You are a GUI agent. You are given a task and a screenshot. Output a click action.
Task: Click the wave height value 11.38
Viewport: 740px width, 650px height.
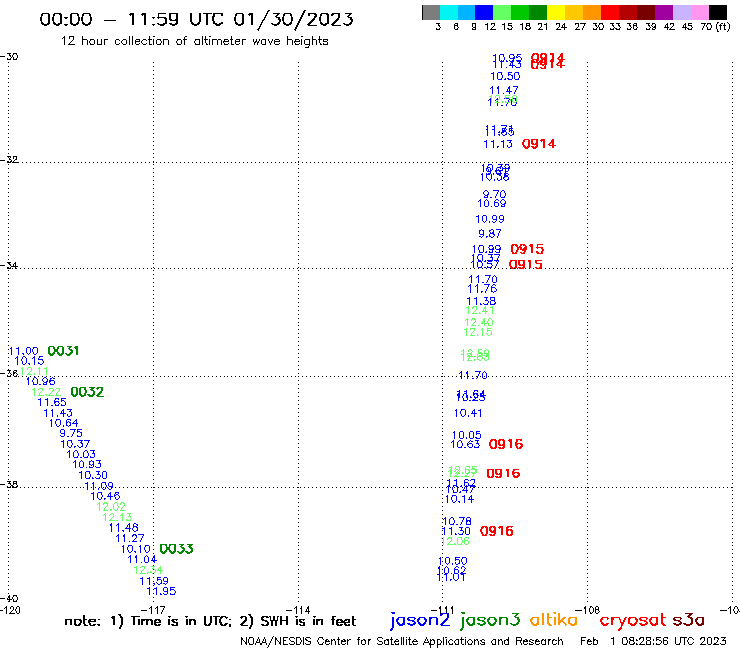click(481, 301)
